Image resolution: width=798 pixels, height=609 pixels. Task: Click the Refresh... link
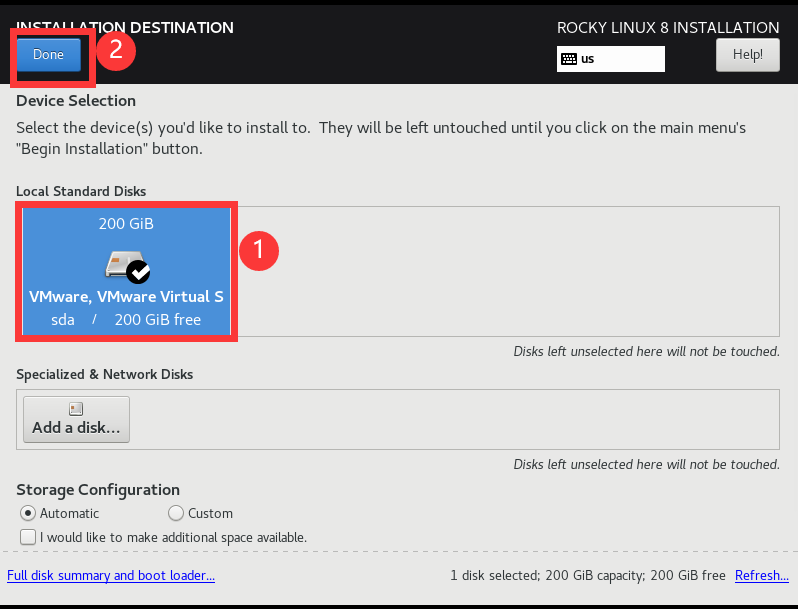click(x=762, y=575)
